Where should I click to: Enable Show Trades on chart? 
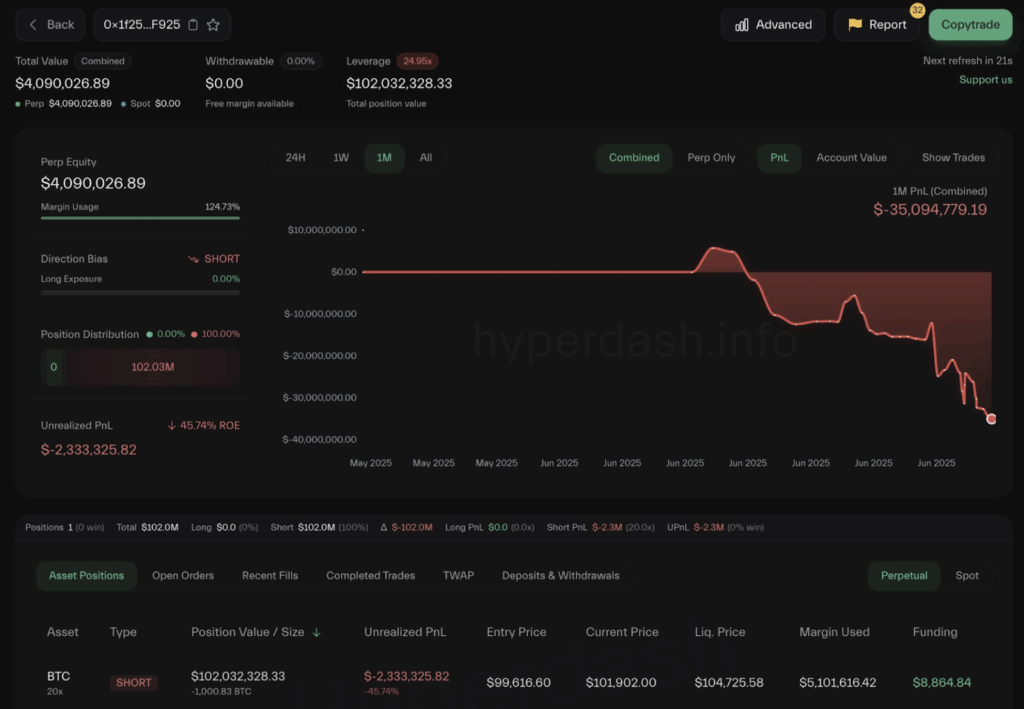pos(952,158)
